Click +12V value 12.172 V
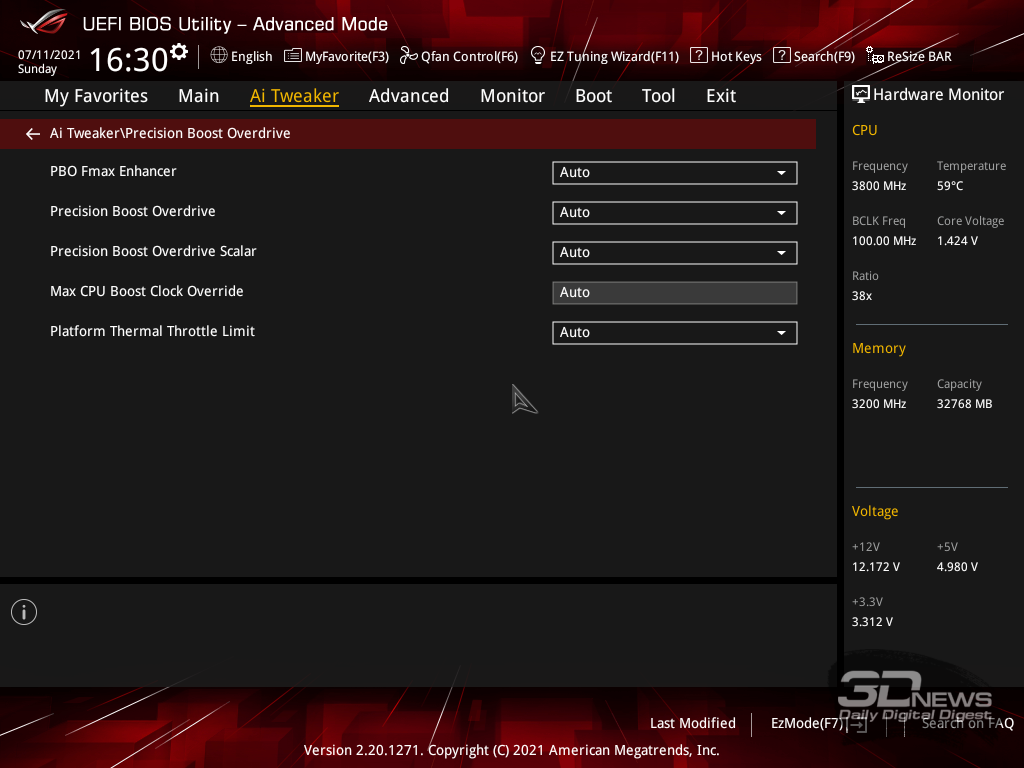The image size is (1024, 768). 876,567
